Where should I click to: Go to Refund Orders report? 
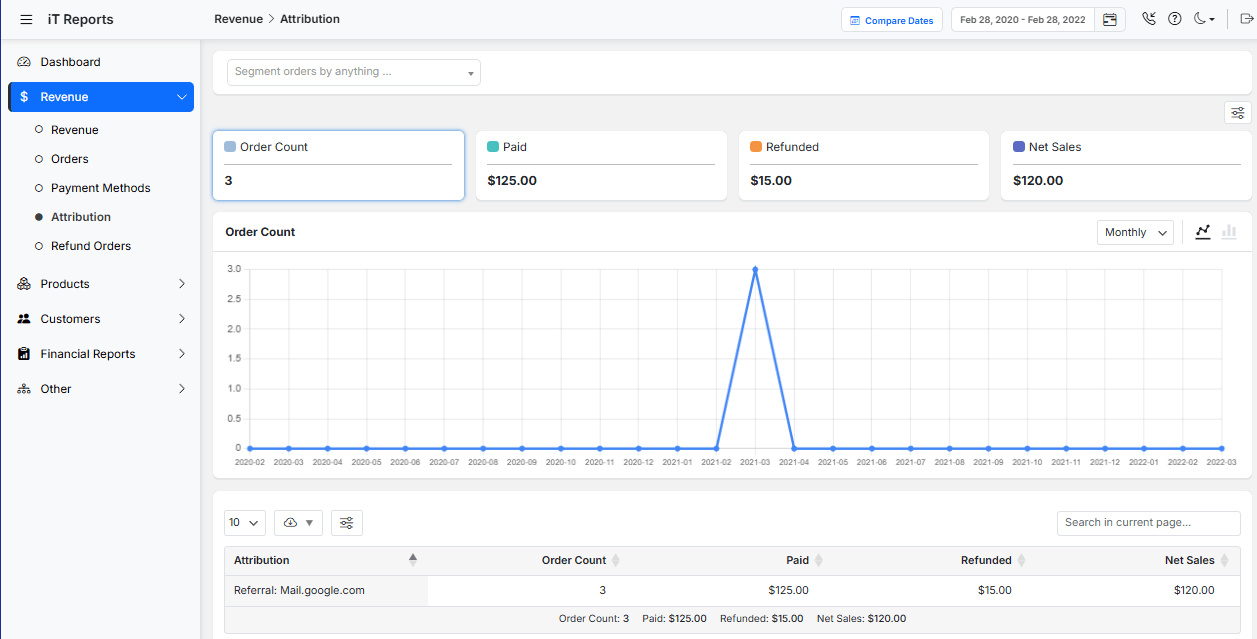coord(91,246)
